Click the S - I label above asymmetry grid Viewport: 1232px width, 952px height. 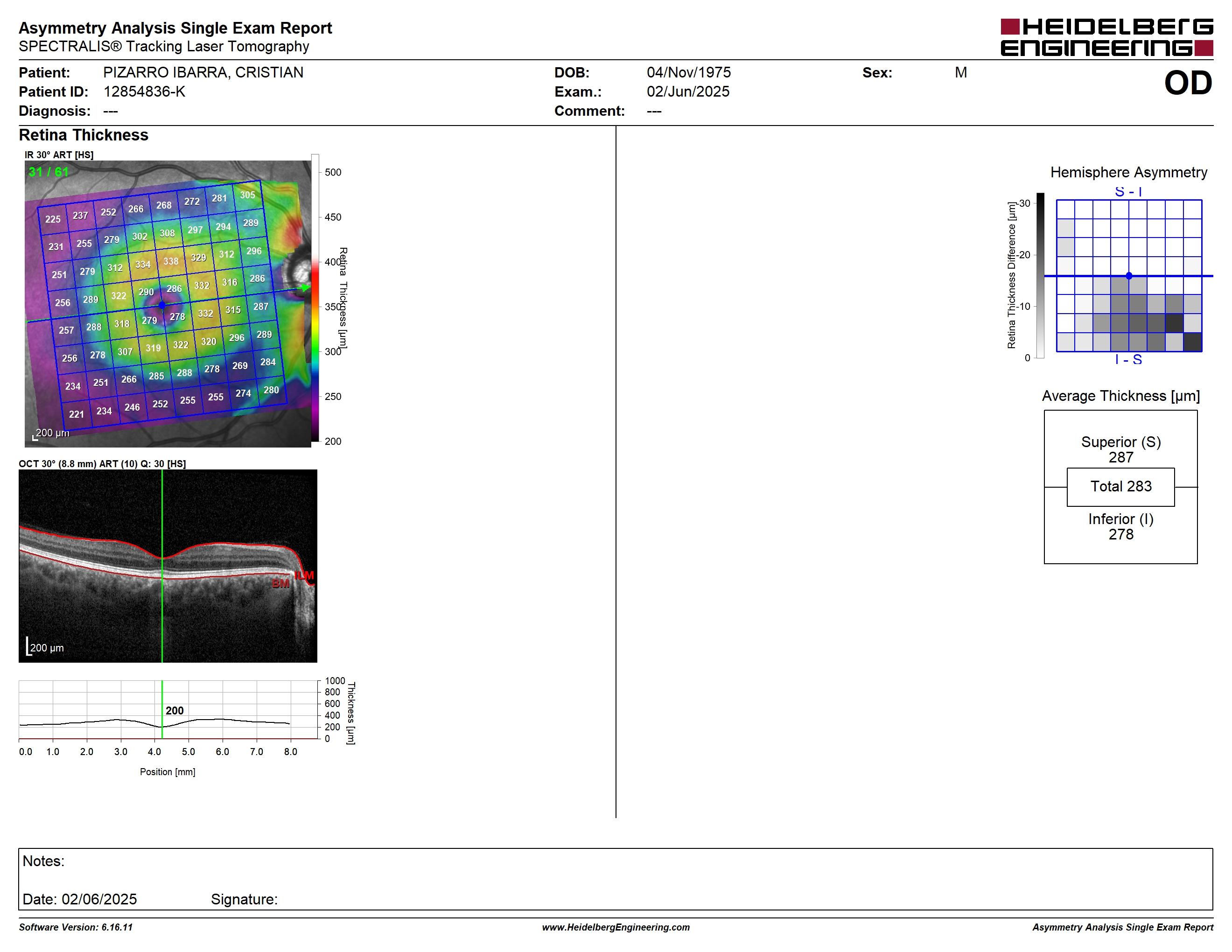point(1129,192)
